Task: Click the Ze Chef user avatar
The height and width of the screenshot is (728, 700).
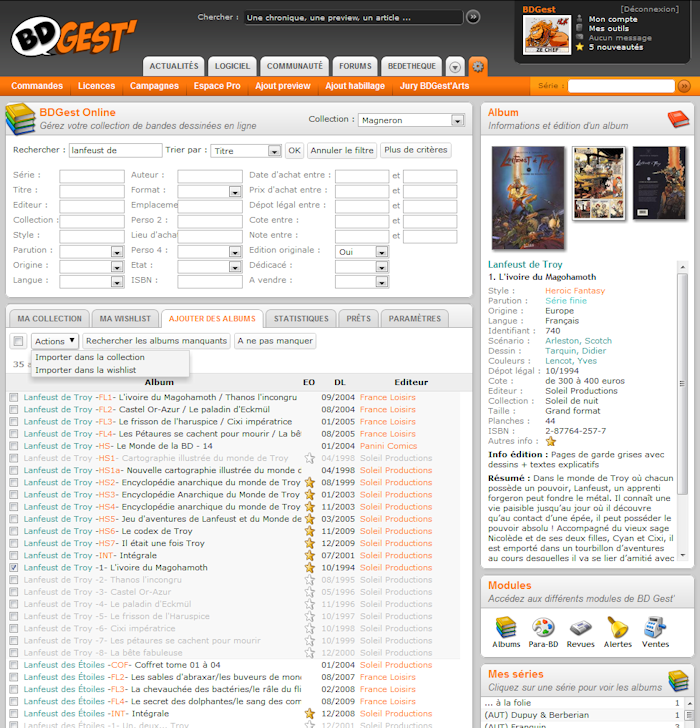Action: click(547, 35)
